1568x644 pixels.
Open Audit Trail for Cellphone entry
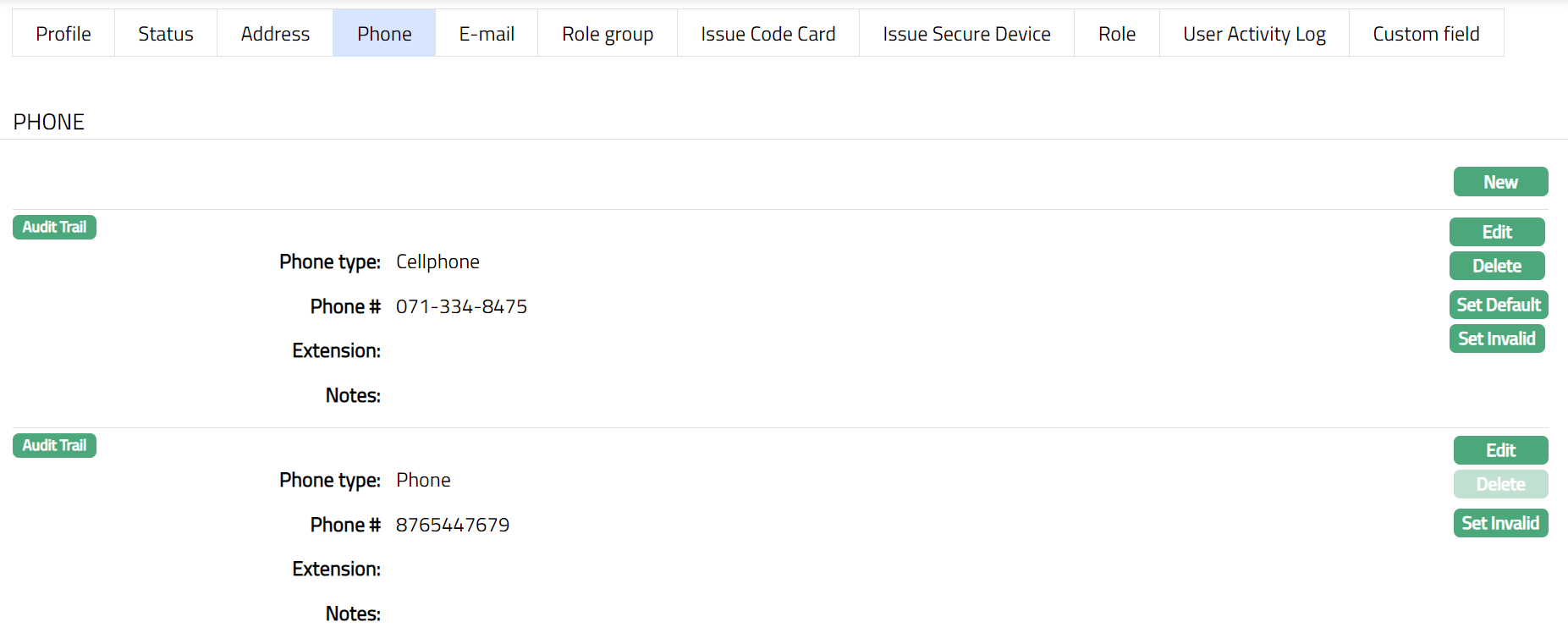tap(54, 228)
